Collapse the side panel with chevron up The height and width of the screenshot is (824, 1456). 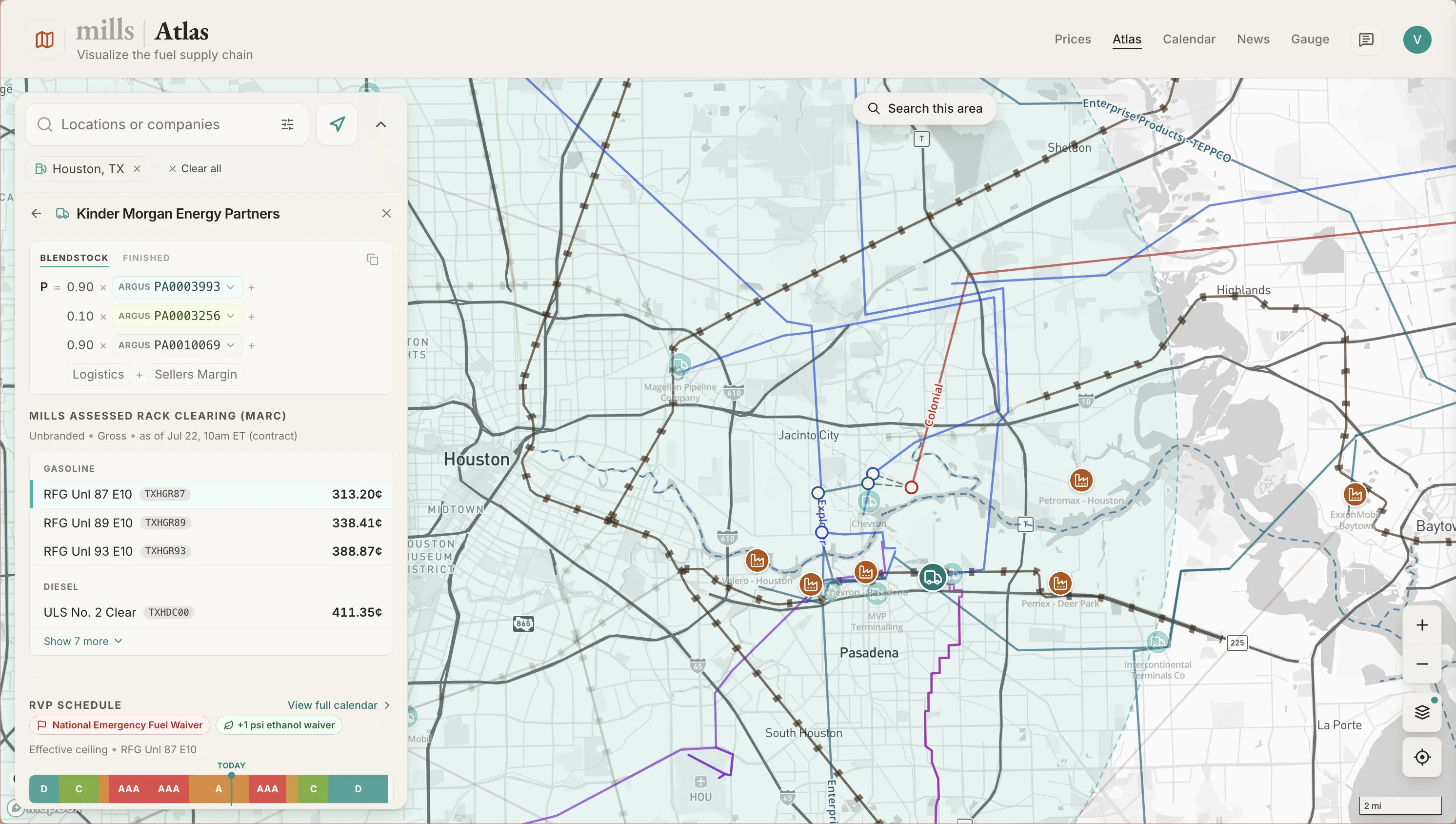[381, 124]
